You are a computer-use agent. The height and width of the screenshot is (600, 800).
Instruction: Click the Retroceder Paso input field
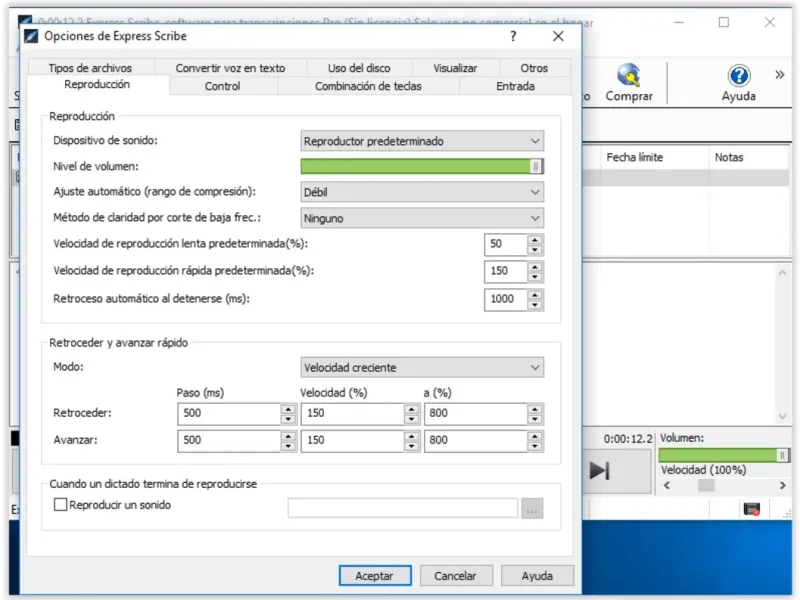(x=229, y=414)
